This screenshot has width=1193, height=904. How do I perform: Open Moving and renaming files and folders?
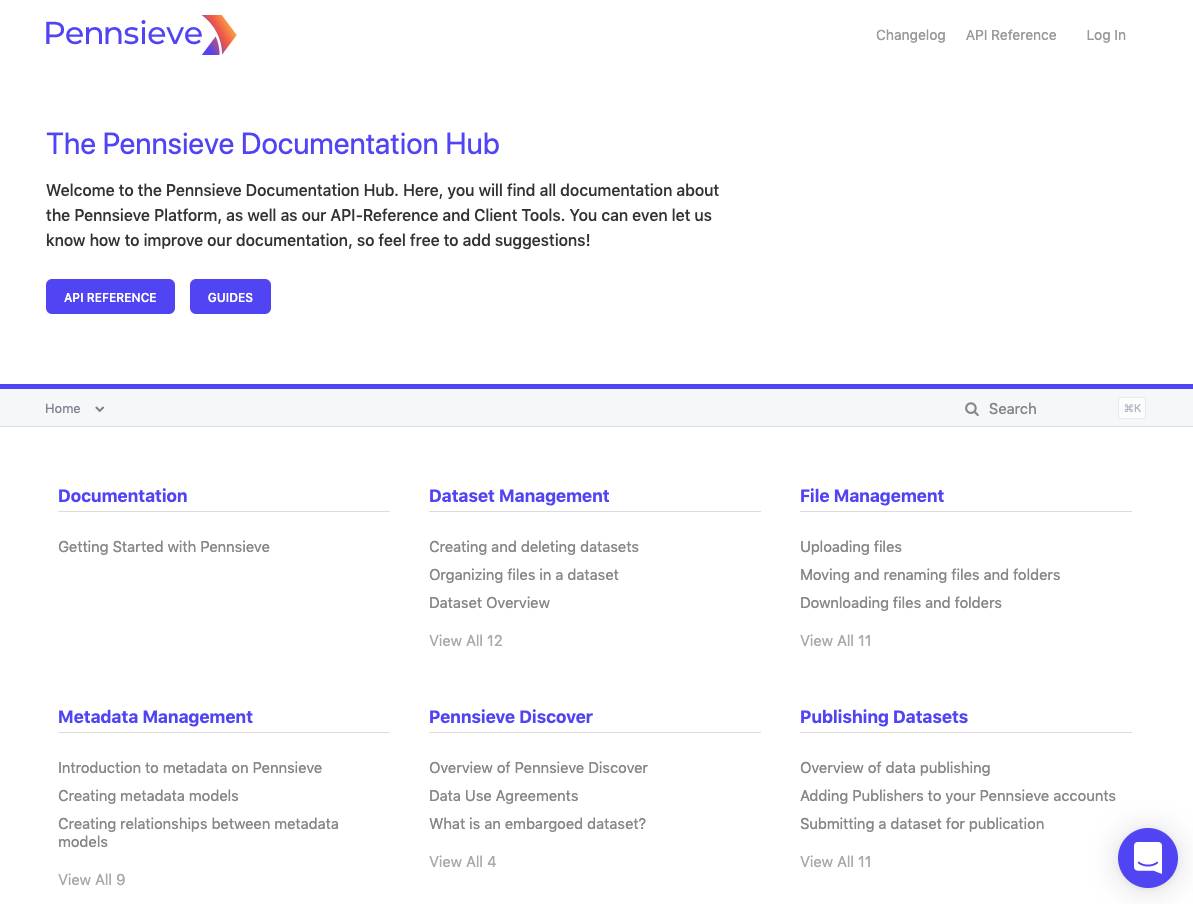coord(930,575)
